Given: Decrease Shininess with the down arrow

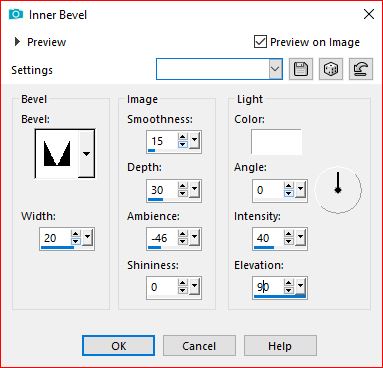Looking at the screenshot, I should pos(183,290).
